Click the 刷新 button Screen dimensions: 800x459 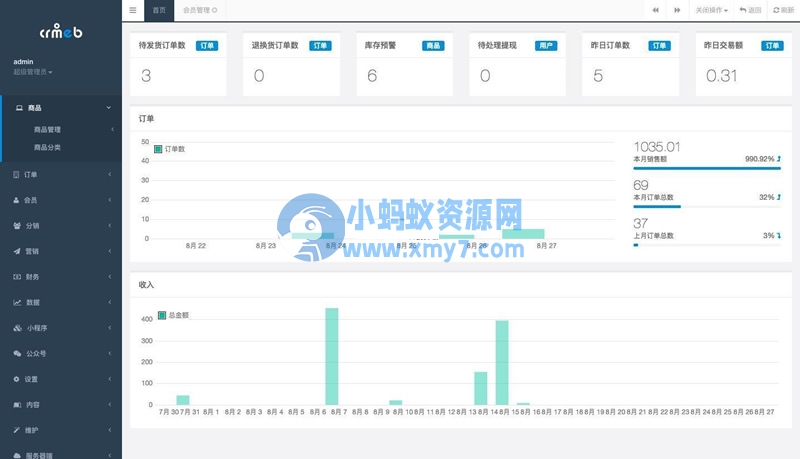(783, 10)
